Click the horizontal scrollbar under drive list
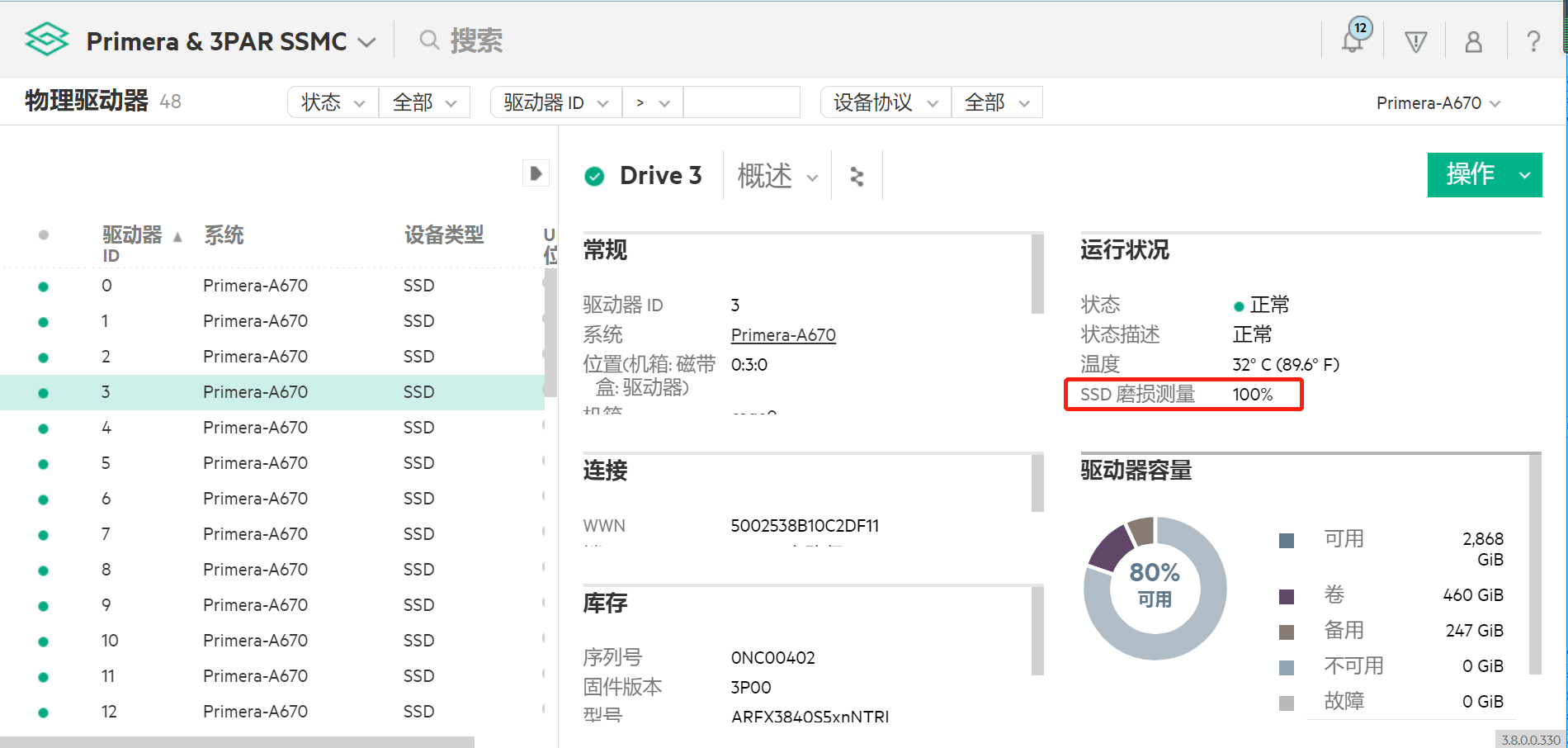1568x748 pixels. tap(237, 741)
